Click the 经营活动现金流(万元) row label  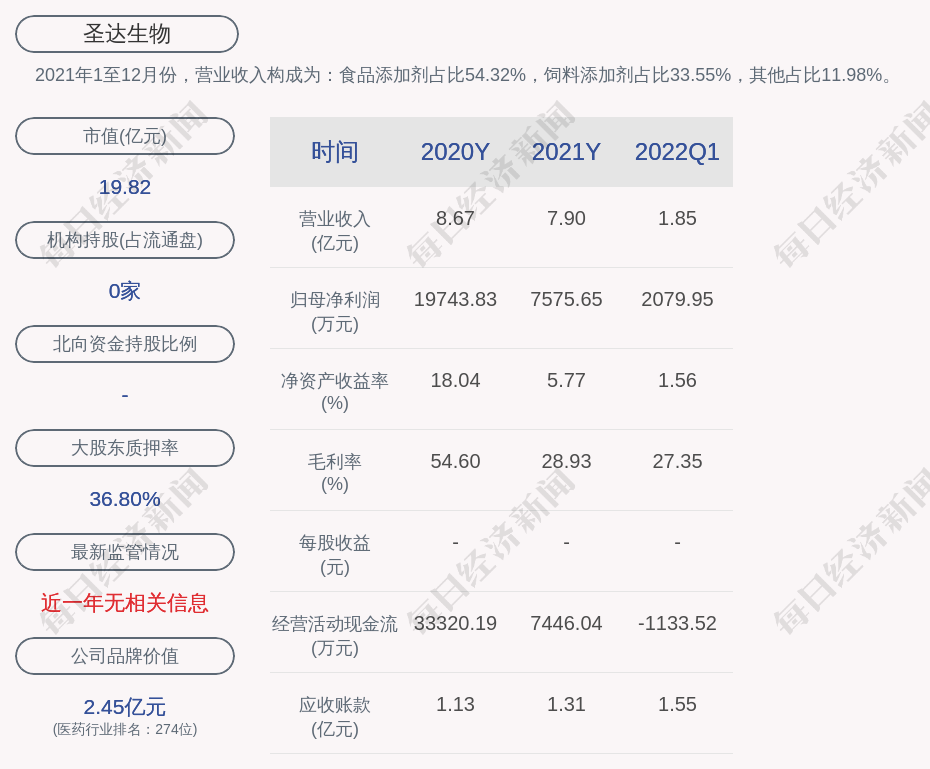tap(335, 636)
